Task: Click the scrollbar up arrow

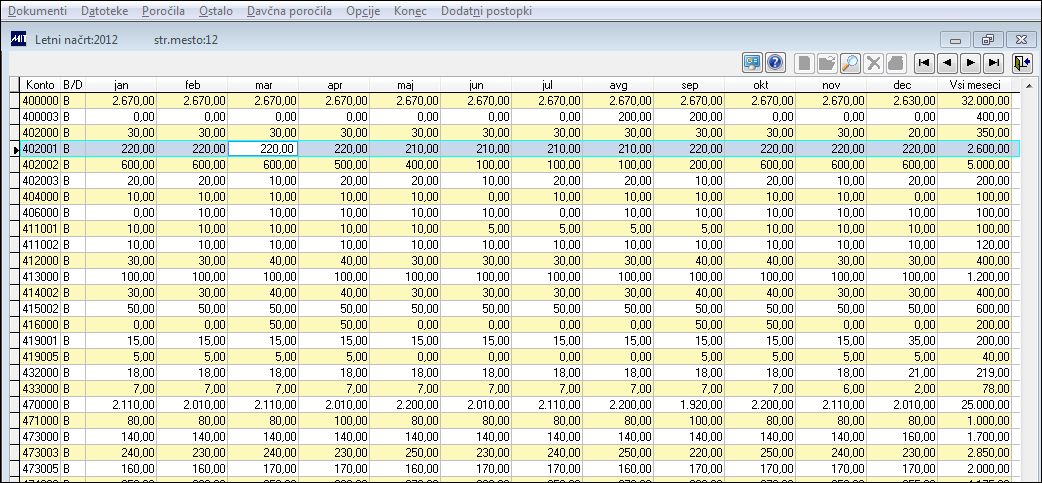Action: tap(1029, 85)
